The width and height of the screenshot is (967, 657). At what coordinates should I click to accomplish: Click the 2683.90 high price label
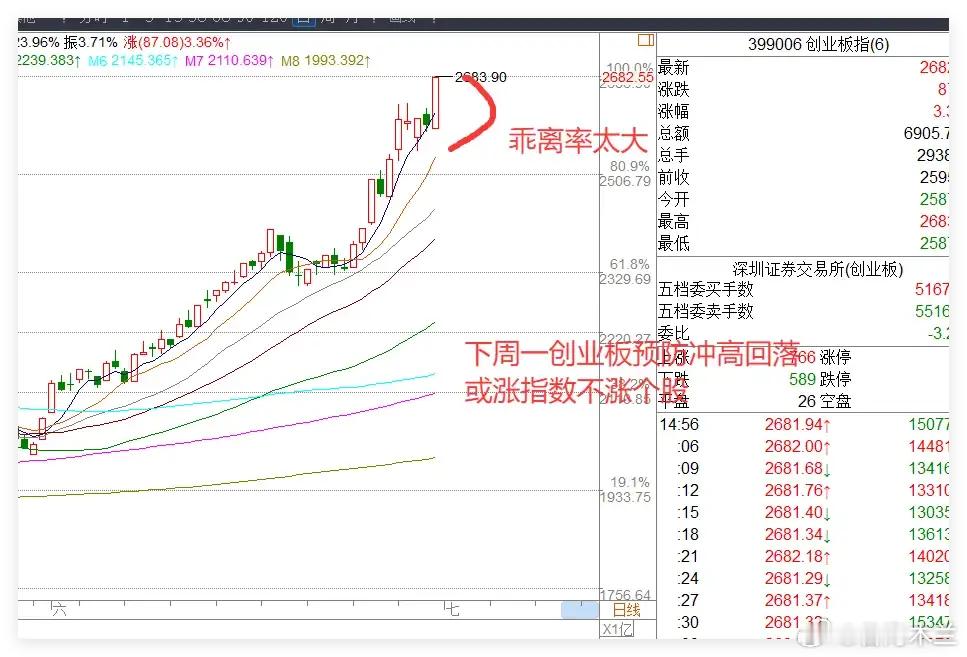click(480, 77)
